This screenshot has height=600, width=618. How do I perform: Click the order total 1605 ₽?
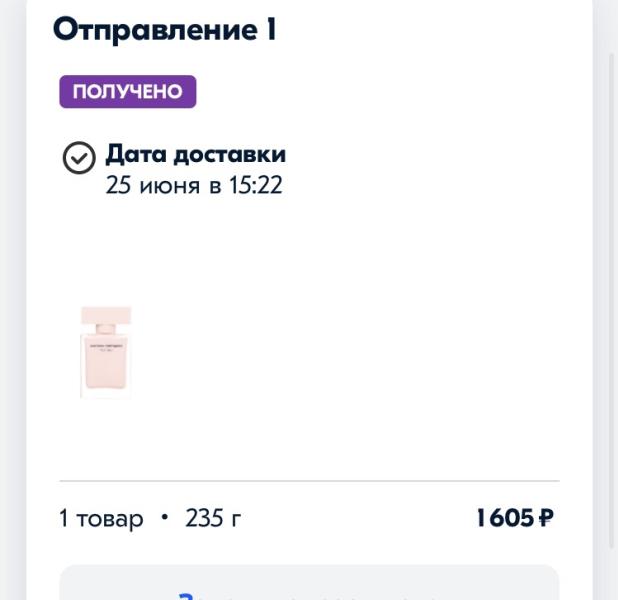pos(514,518)
